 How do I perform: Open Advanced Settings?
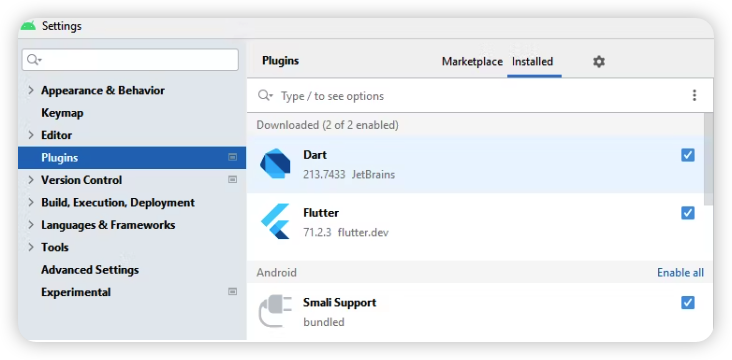pyautogui.click(x=90, y=270)
